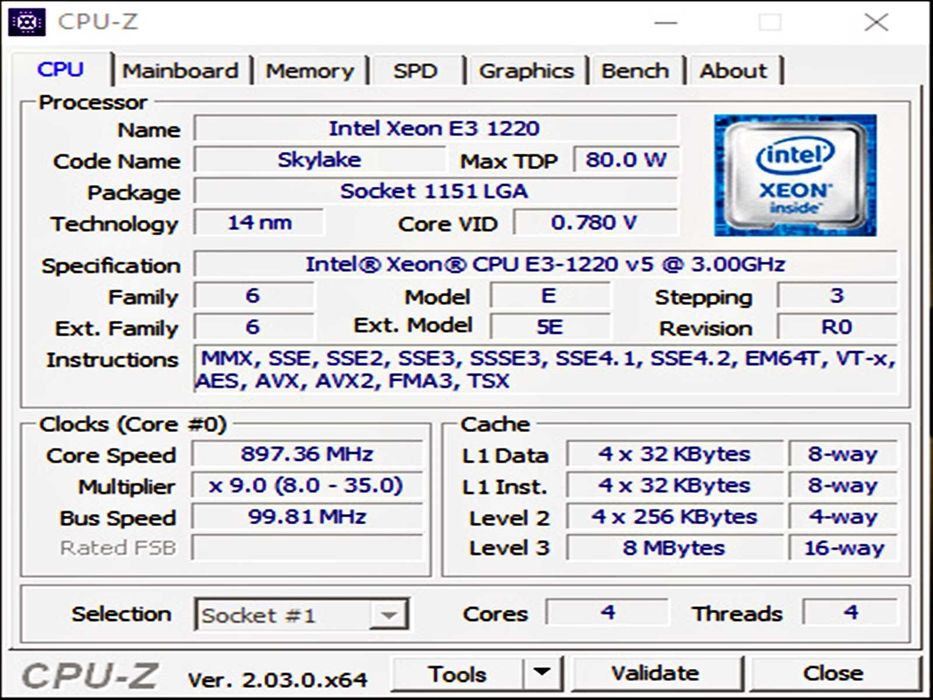Click the Name field Intel Xeon E3 1220

[x=436, y=128]
